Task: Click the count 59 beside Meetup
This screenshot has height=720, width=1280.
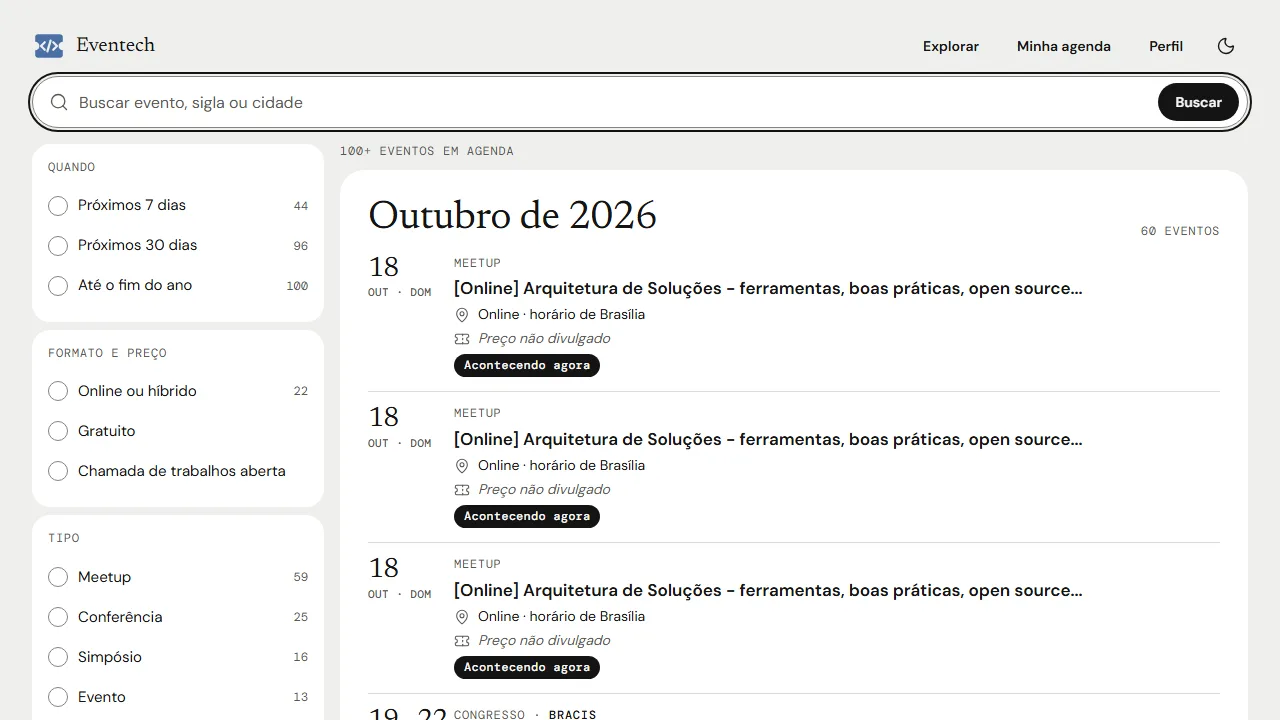Action: [301, 577]
